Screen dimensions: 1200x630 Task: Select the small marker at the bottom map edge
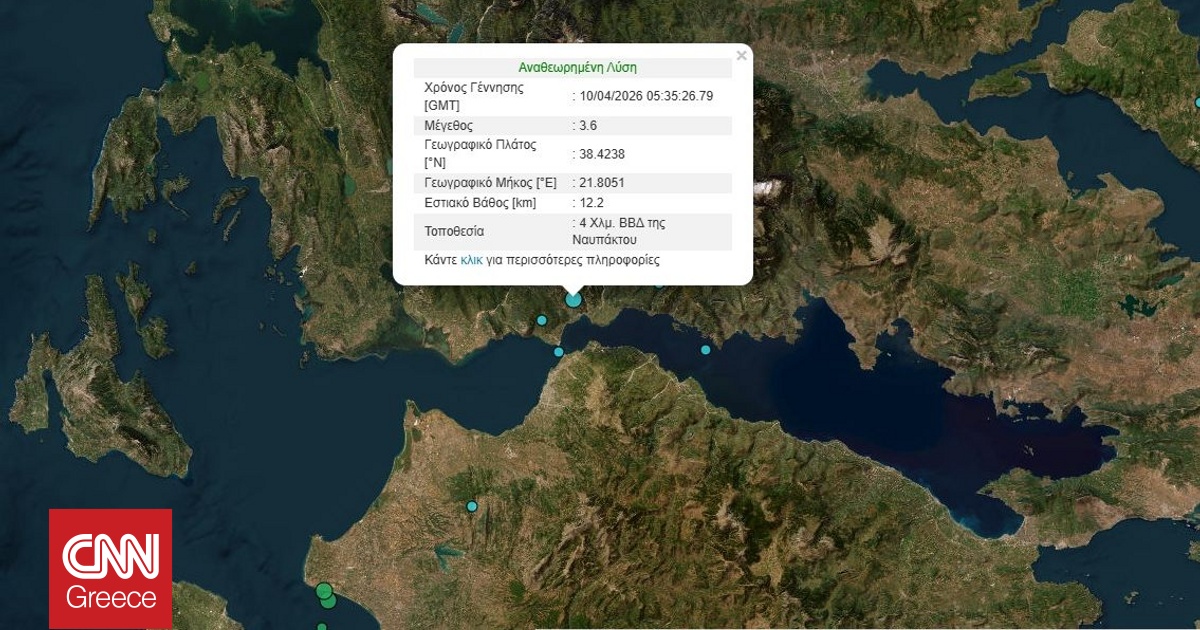coord(322,626)
